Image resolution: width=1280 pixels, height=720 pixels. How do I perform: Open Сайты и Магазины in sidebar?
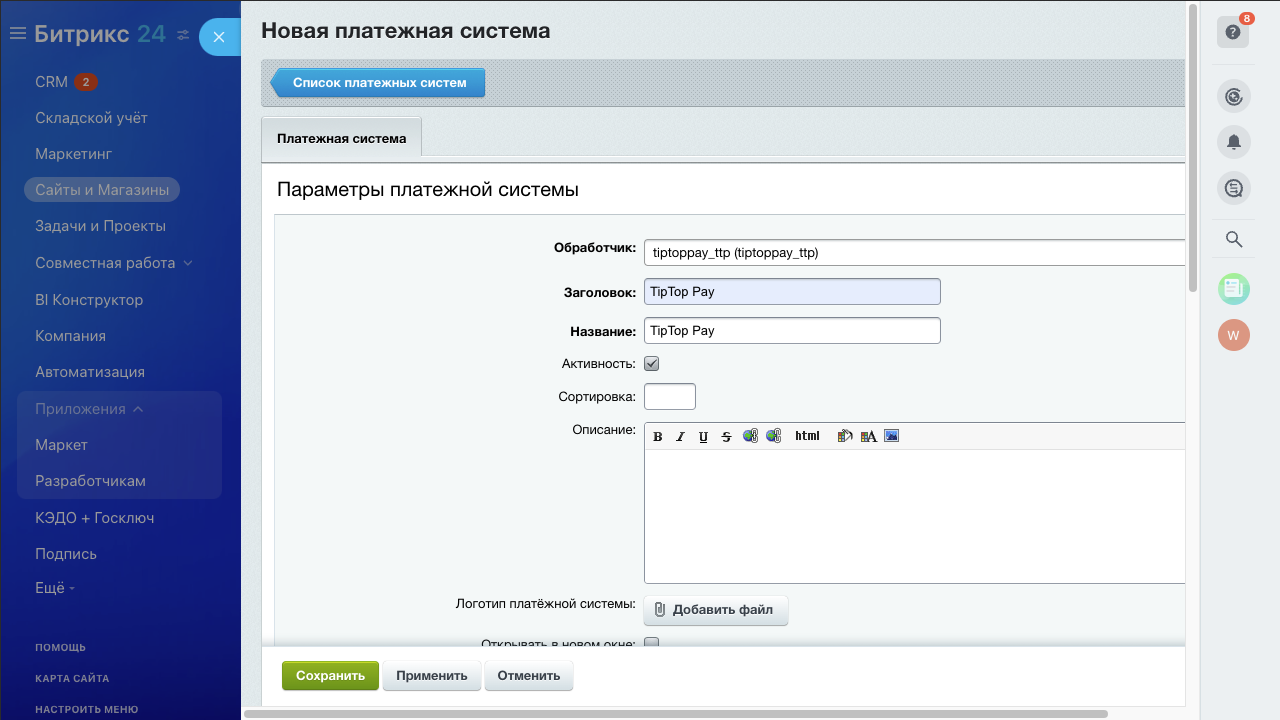tap(102, 190)
